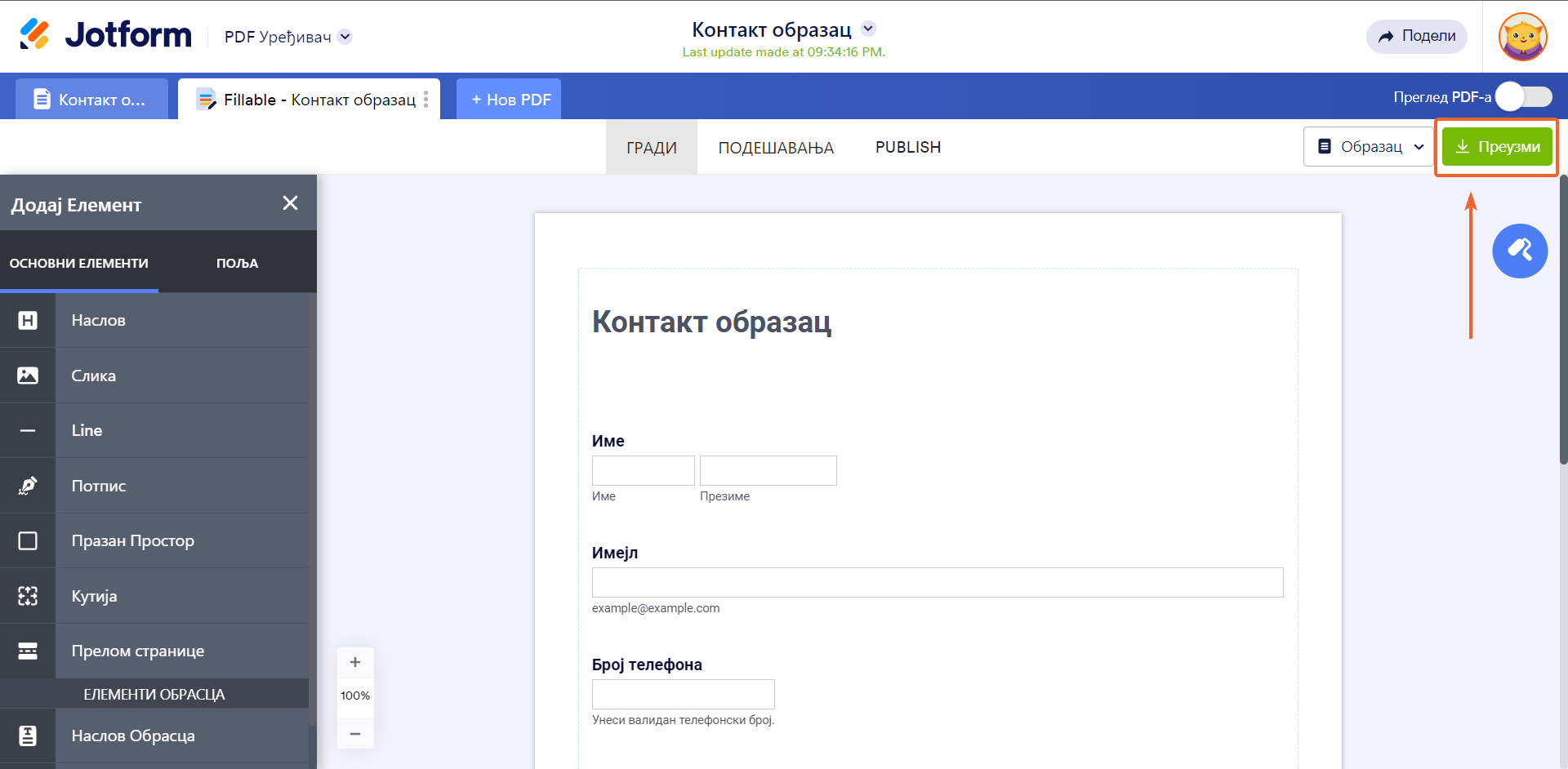Zoom in with the plus button
Viewport: 1568px width, 769px height.
[355, 662]
